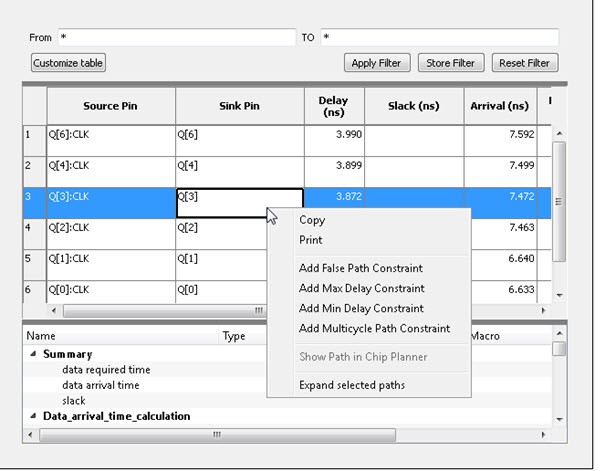Screen dimensions: 600x471
Task: Sort by the Source Pin column header
Action: (110, 106)
